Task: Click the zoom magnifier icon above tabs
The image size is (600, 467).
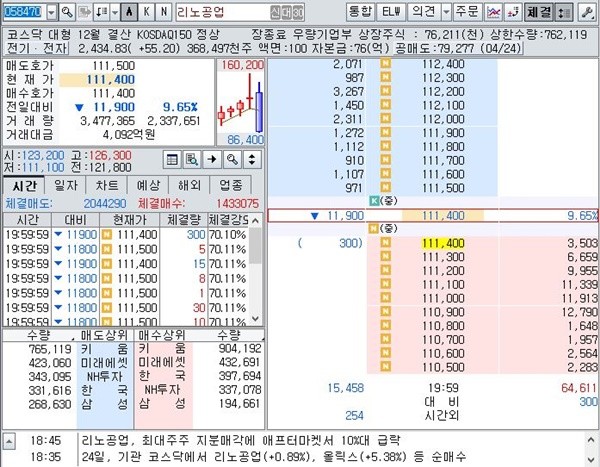Action: click(x=231, y=159)
